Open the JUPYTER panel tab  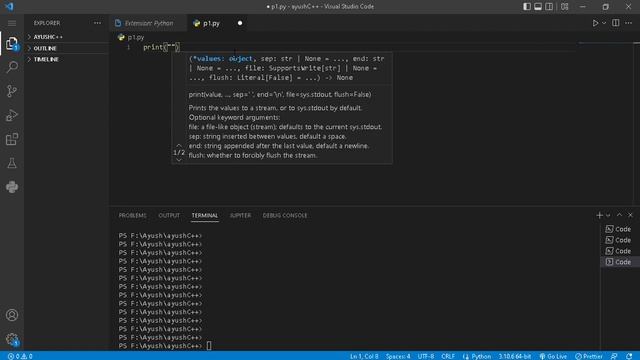pos(240,215)
